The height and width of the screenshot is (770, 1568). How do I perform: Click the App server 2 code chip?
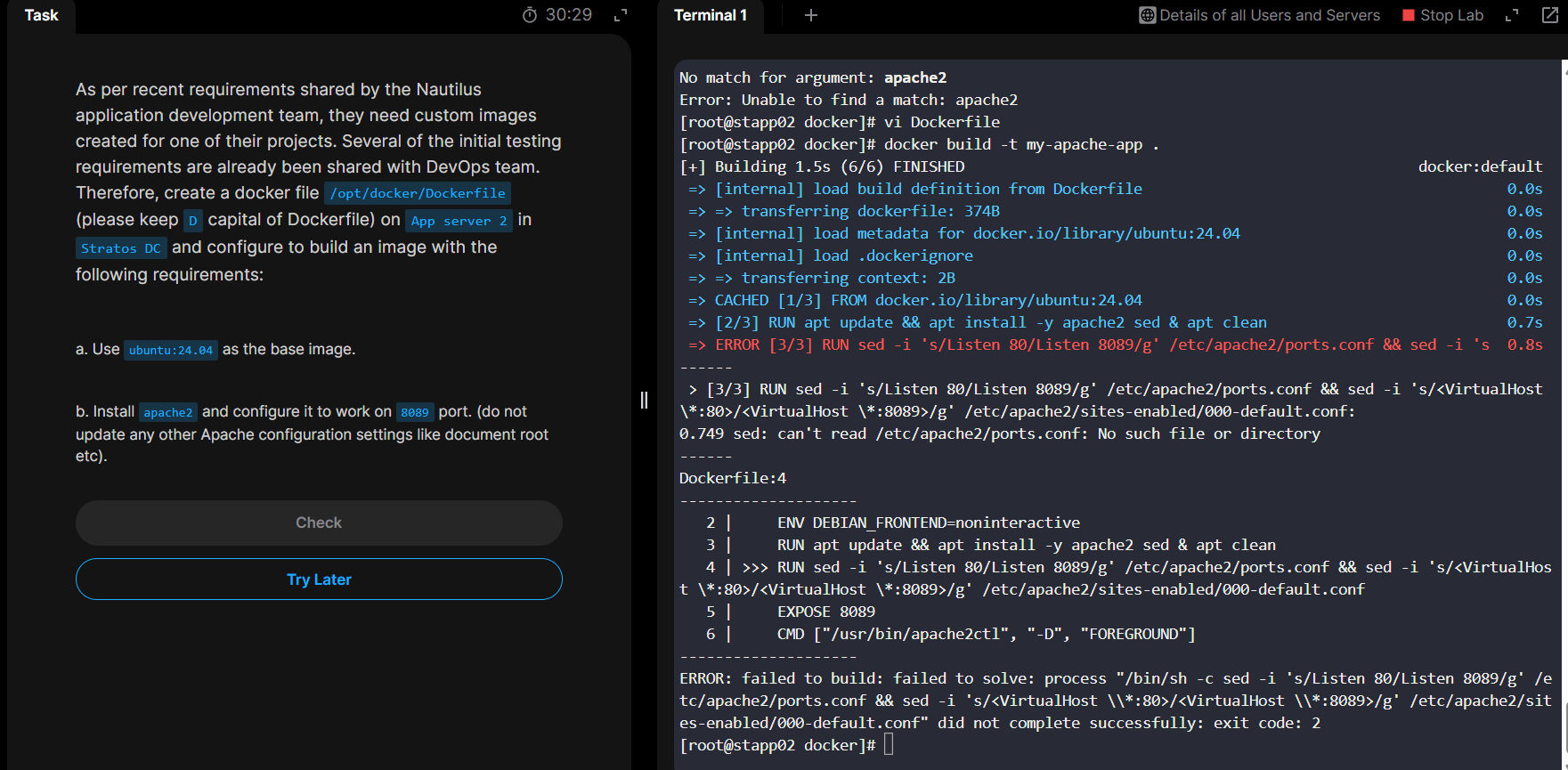[x=459, y=221]
